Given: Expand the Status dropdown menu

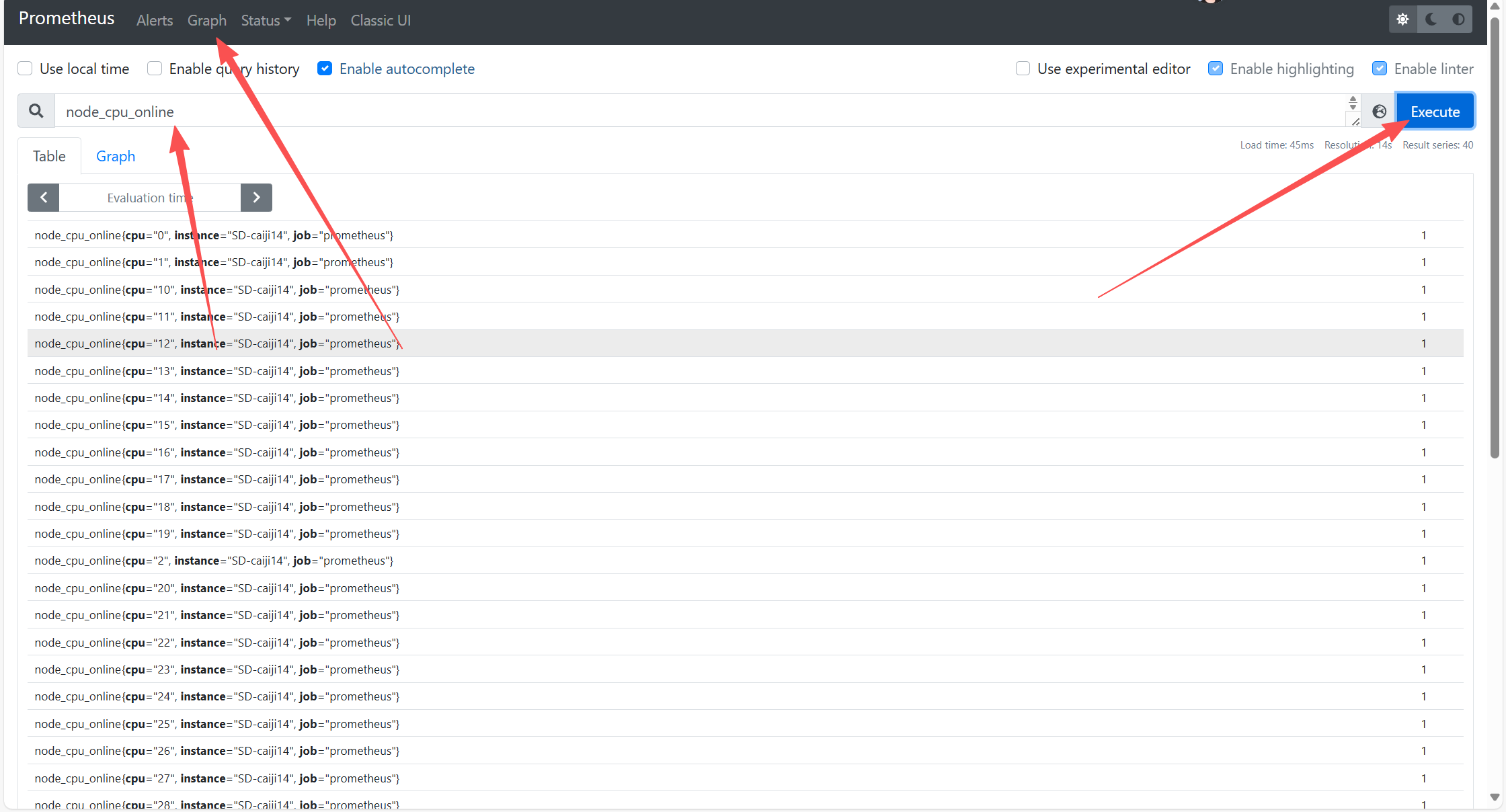Looking at the screenshot, I should point(266,20).
